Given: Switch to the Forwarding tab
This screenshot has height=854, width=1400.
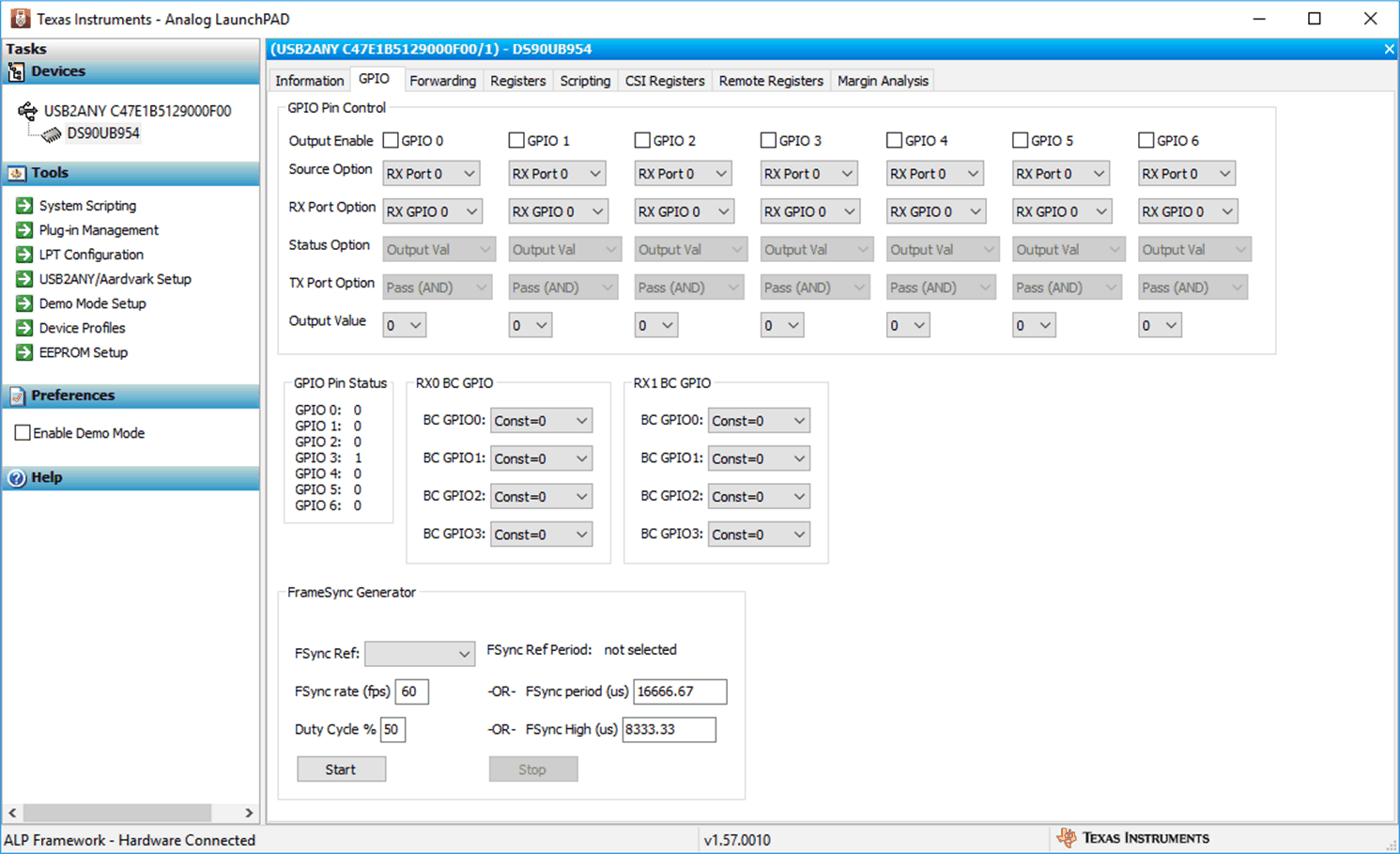Looking at the screenshot, I should pos(442,81).
